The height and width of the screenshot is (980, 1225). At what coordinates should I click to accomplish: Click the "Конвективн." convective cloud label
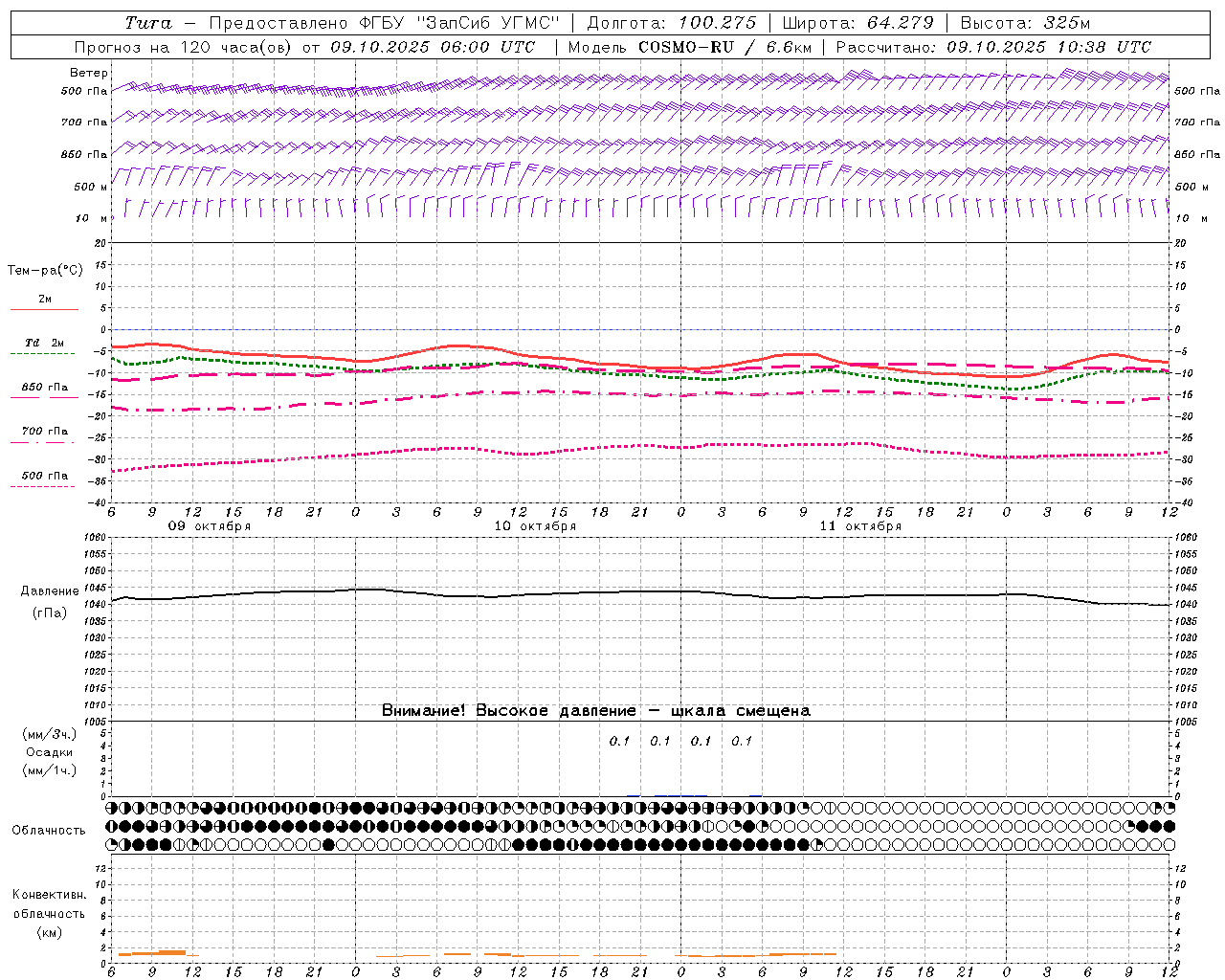49,895
